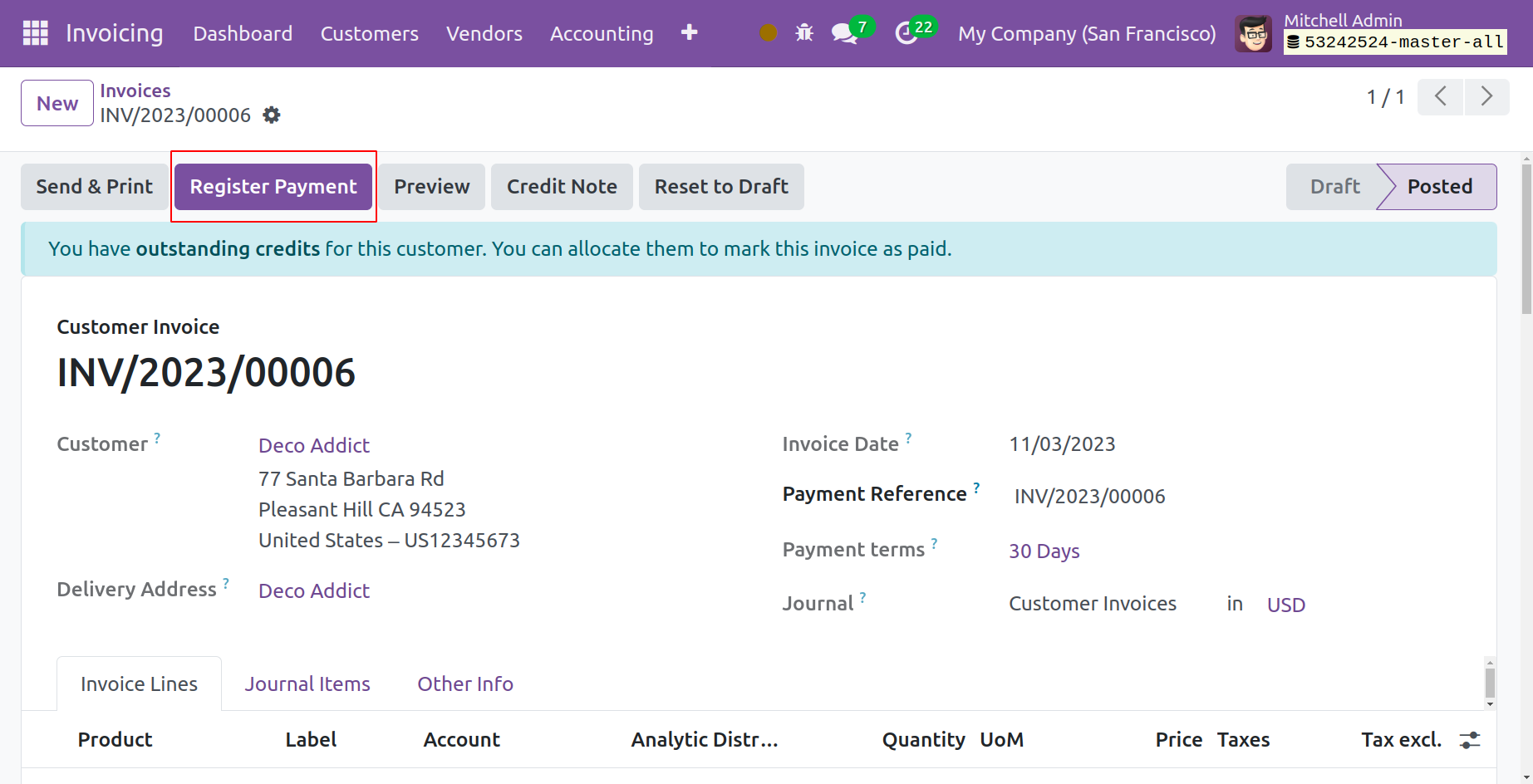1533x784 pixels.
Task: Go to previous record arrow
Action: [x=1440, y=96]
